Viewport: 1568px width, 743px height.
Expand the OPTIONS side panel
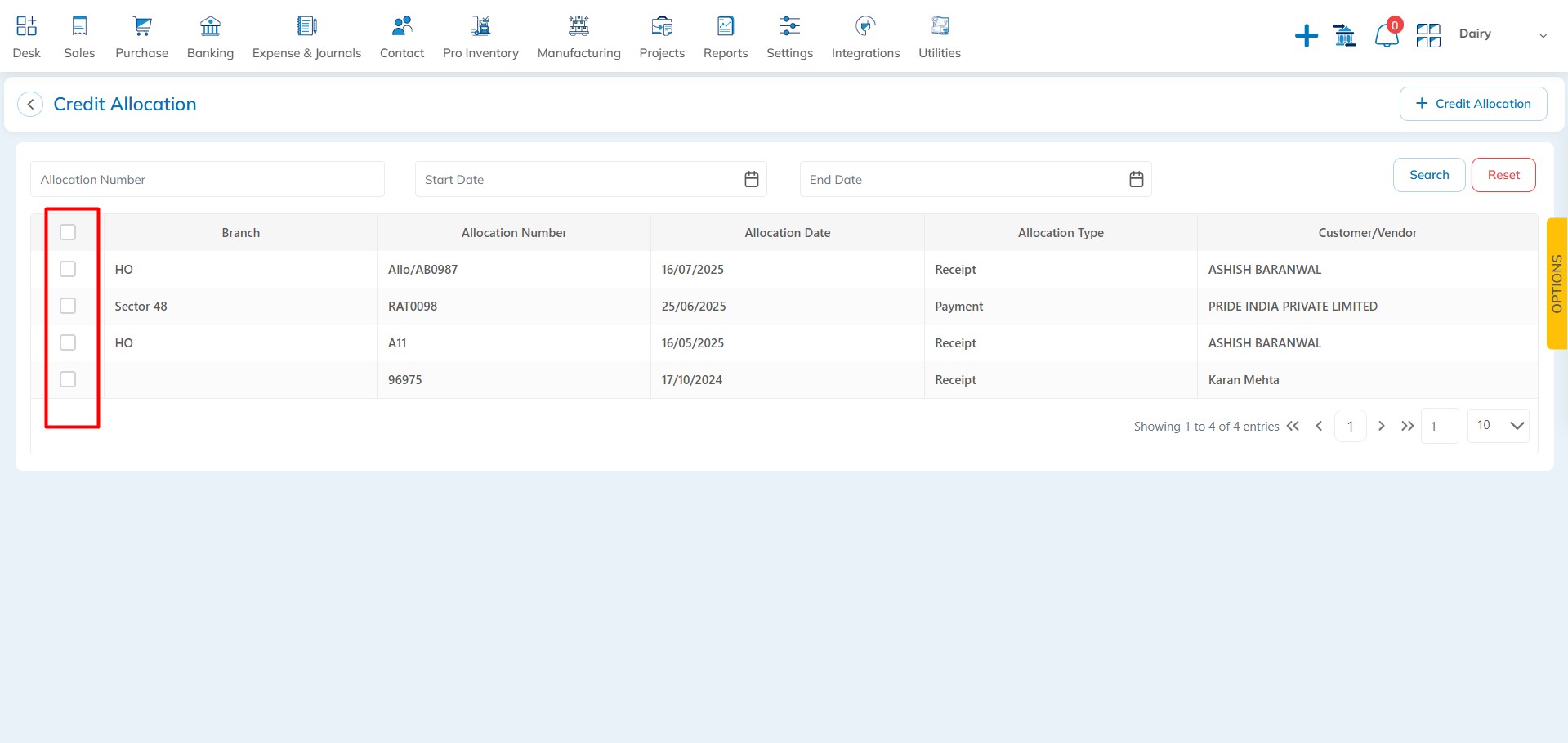1557,284
